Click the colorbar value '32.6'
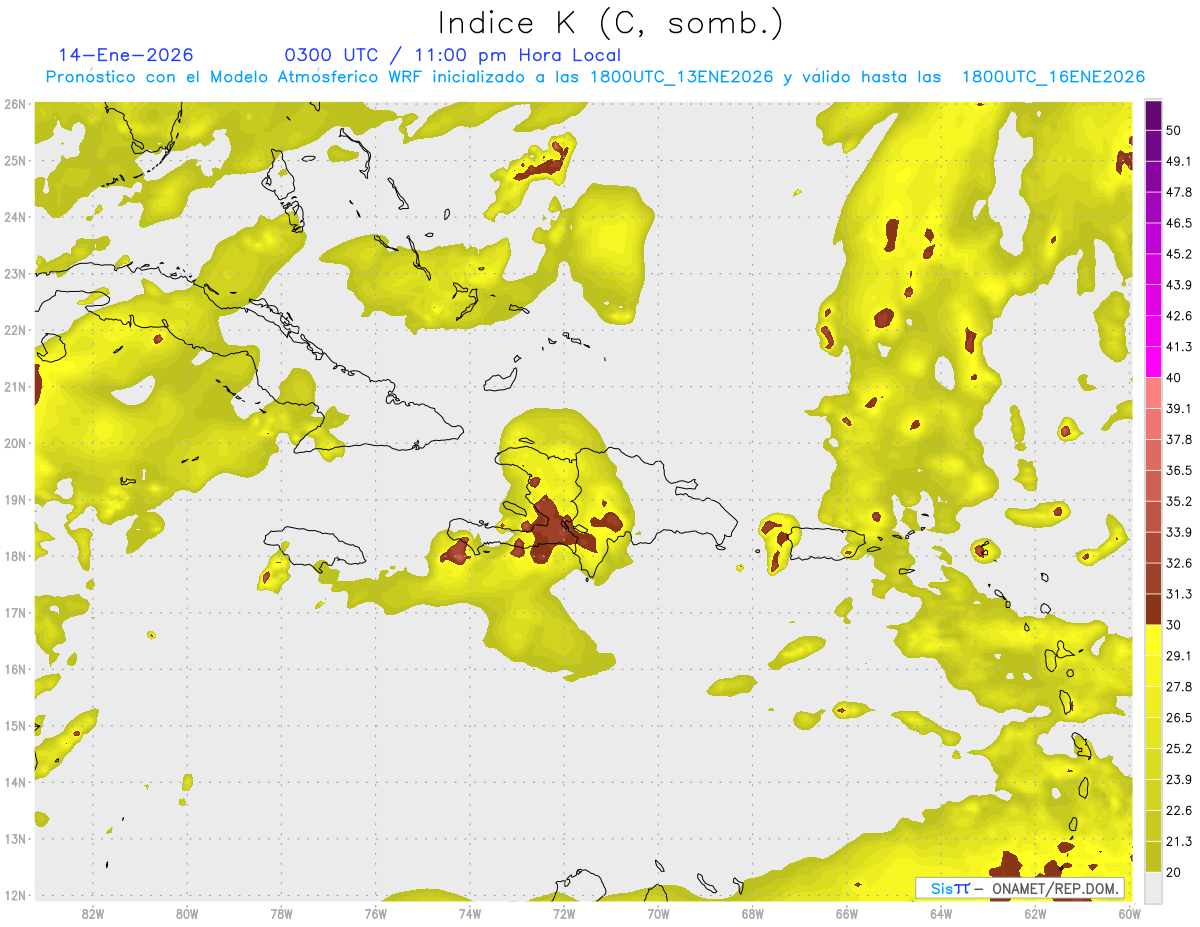Screen dimensions: 1200x927 [1179, 563]
